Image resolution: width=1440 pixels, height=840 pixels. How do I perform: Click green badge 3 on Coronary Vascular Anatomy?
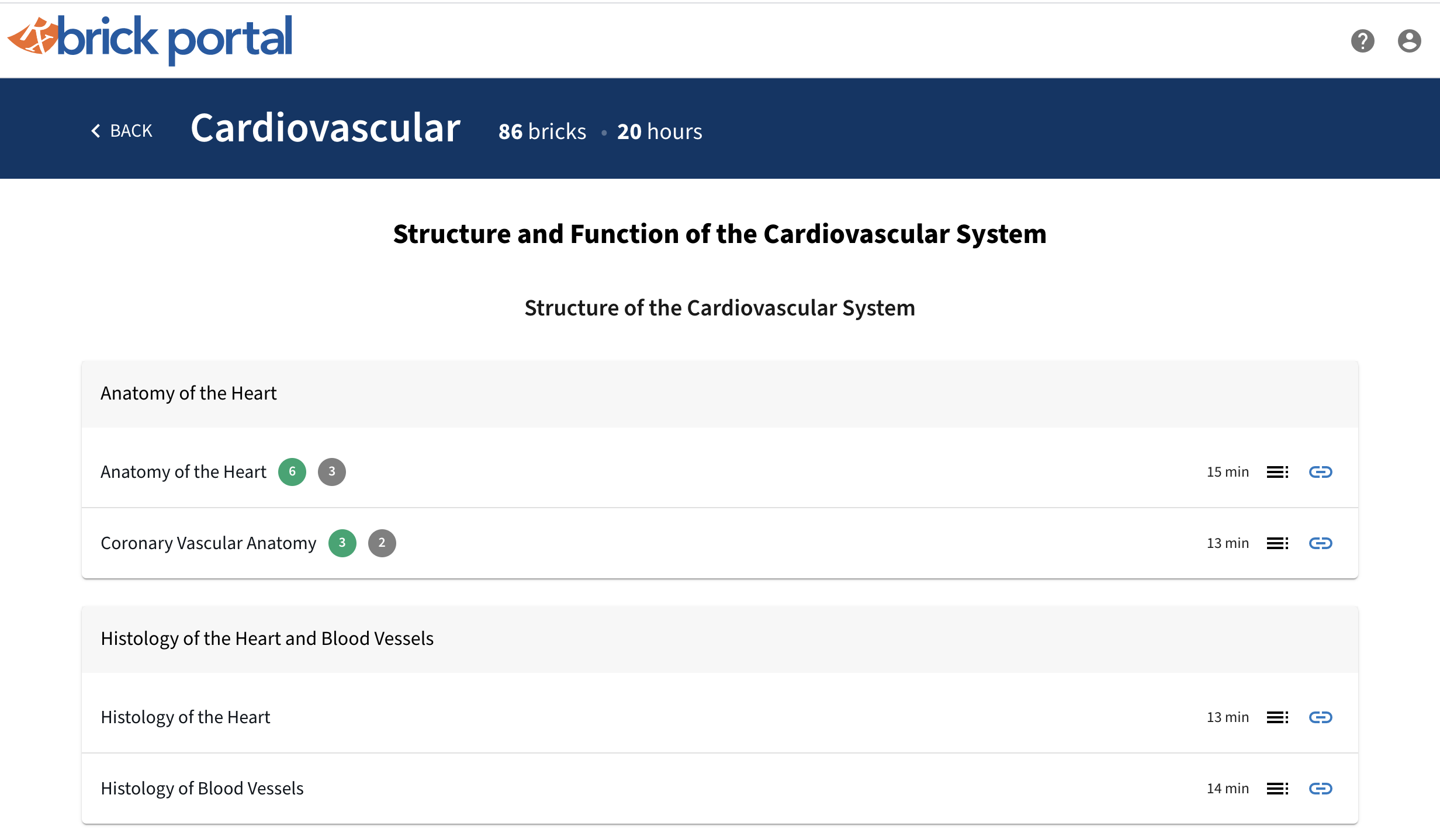point(342,543)
